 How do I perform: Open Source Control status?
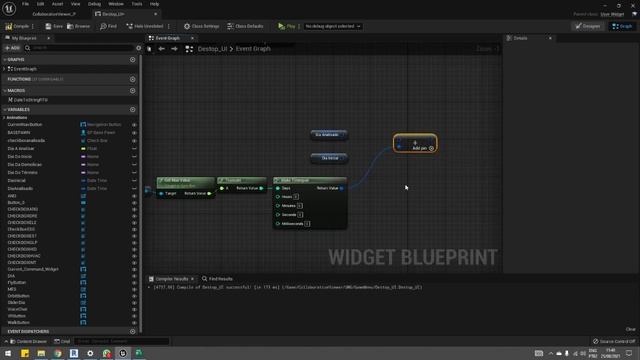pyautogui.click(x=613, y=341)
